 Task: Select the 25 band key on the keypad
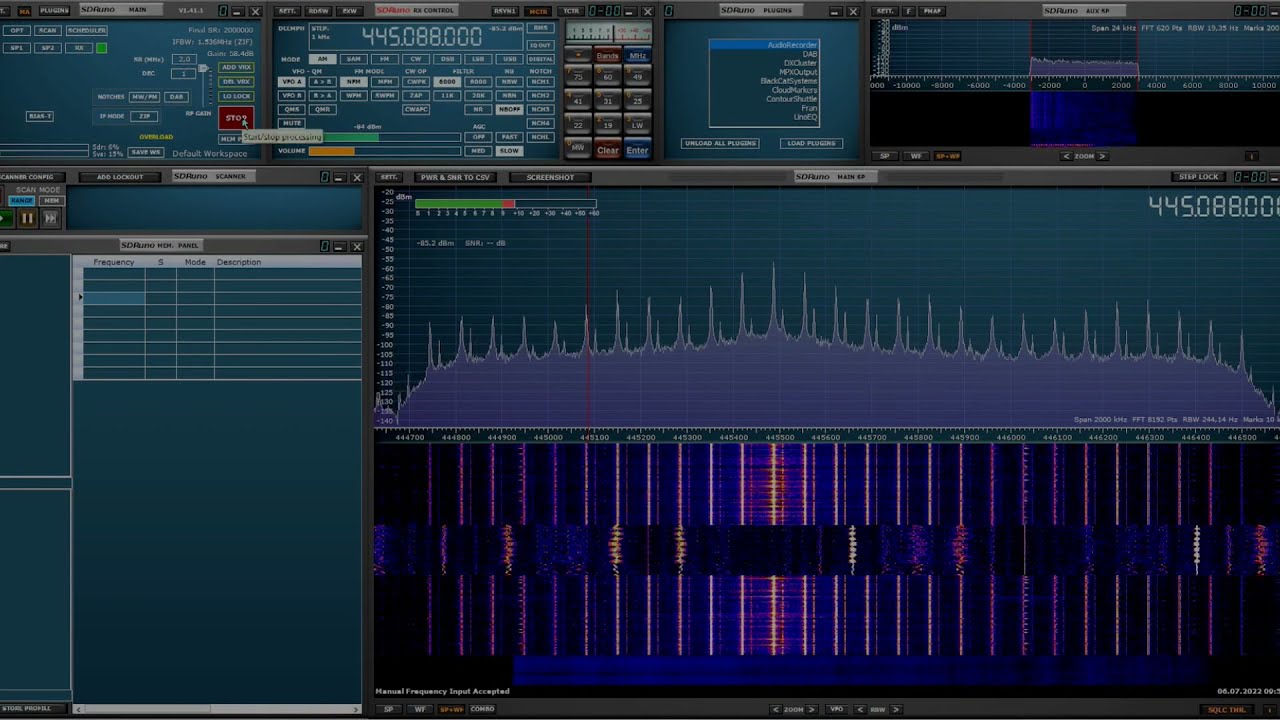[x=637, y=101]
